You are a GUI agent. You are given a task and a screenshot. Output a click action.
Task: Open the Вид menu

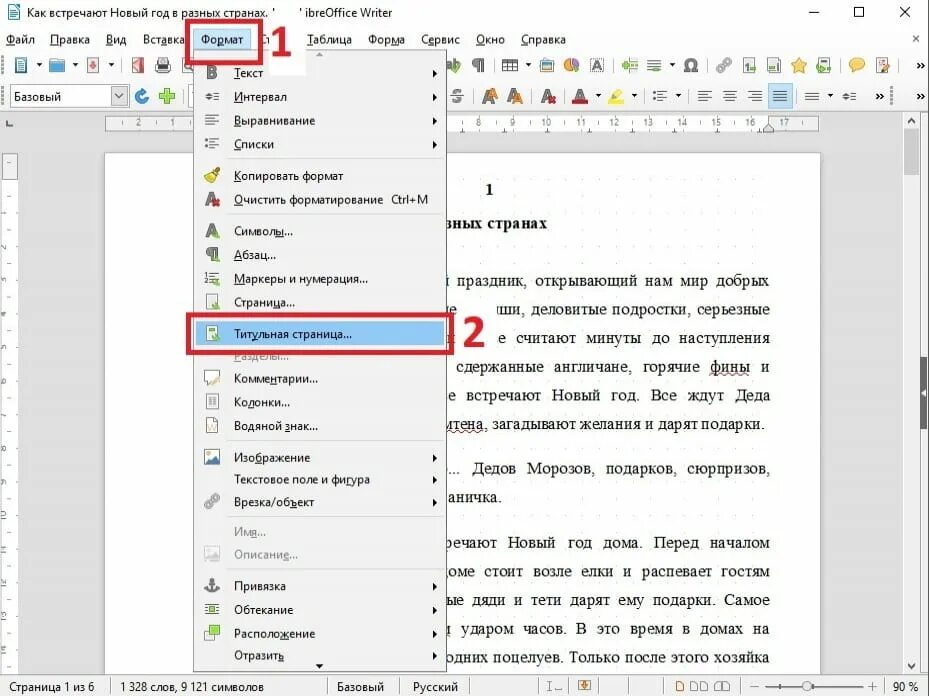pos(116,40)
